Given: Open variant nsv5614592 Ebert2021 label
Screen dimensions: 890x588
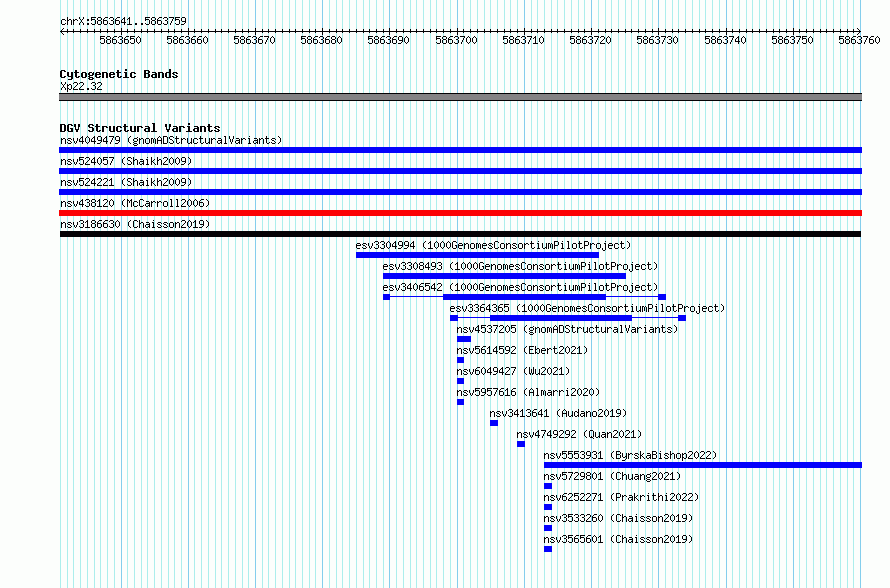Looking at the screenshot, I should 522,350.
